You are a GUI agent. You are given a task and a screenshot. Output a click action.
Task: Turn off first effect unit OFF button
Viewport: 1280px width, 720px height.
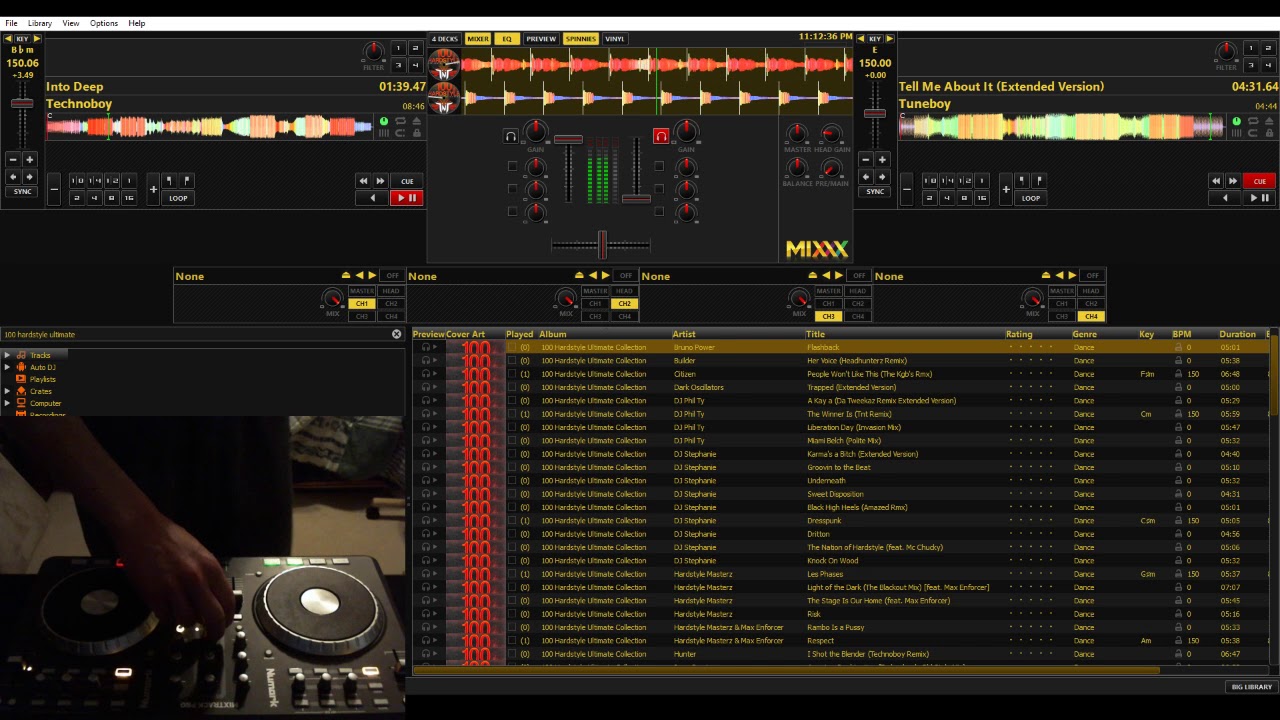[392, 275]
